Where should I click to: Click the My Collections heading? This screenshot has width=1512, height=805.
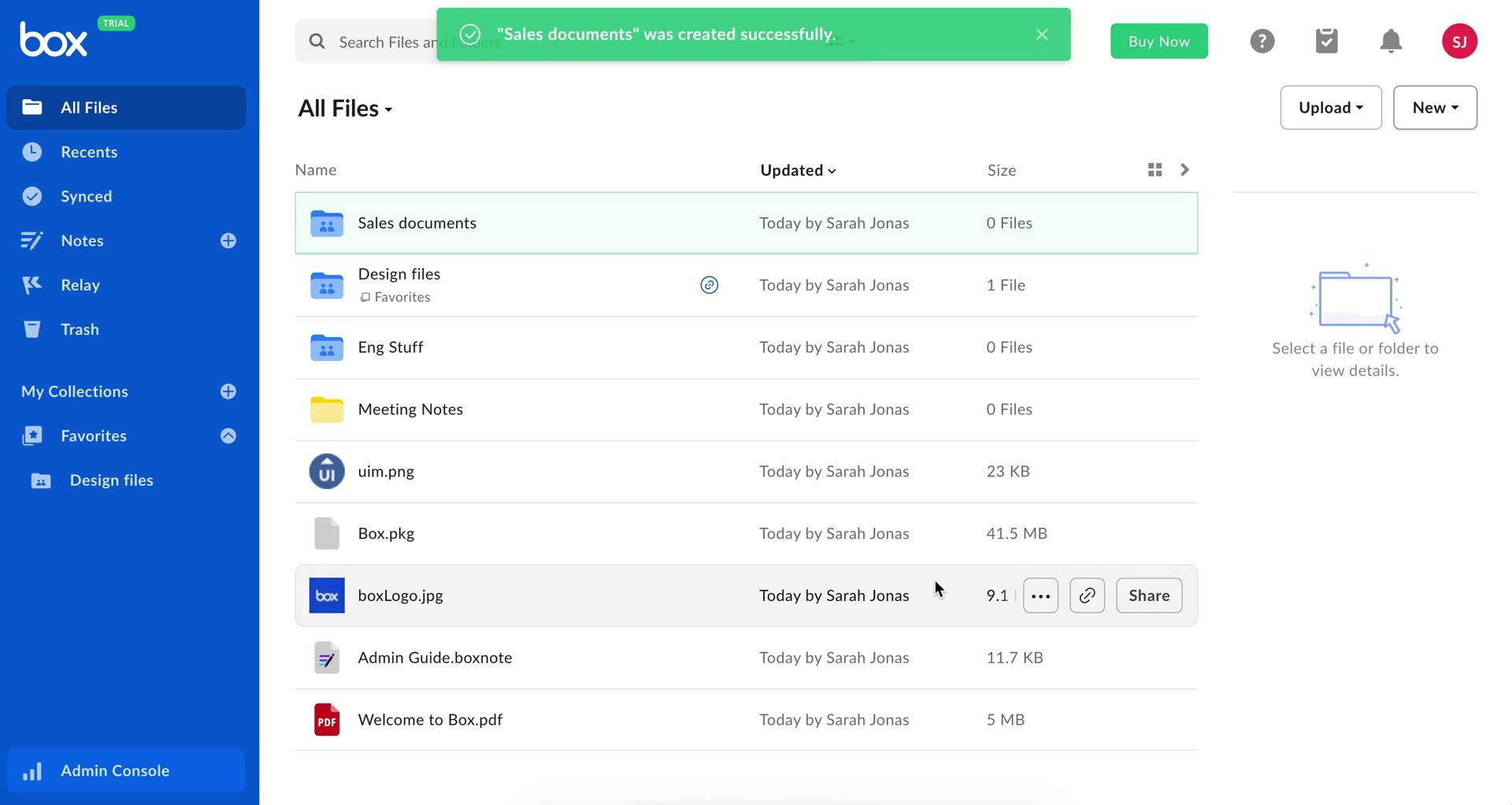75,391
